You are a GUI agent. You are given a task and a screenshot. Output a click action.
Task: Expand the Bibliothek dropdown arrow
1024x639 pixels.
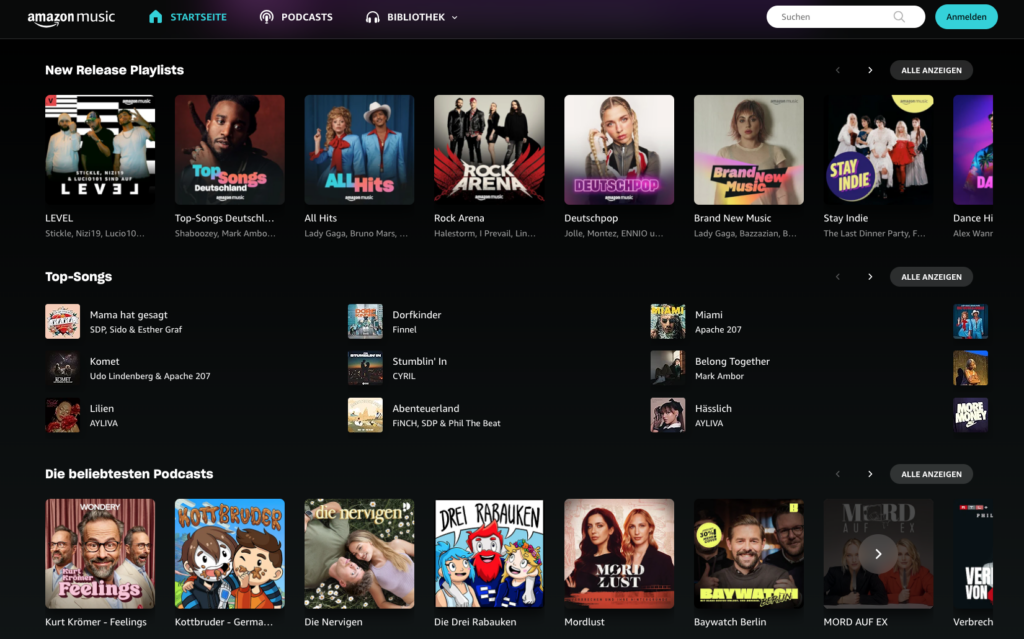(455, 18)
